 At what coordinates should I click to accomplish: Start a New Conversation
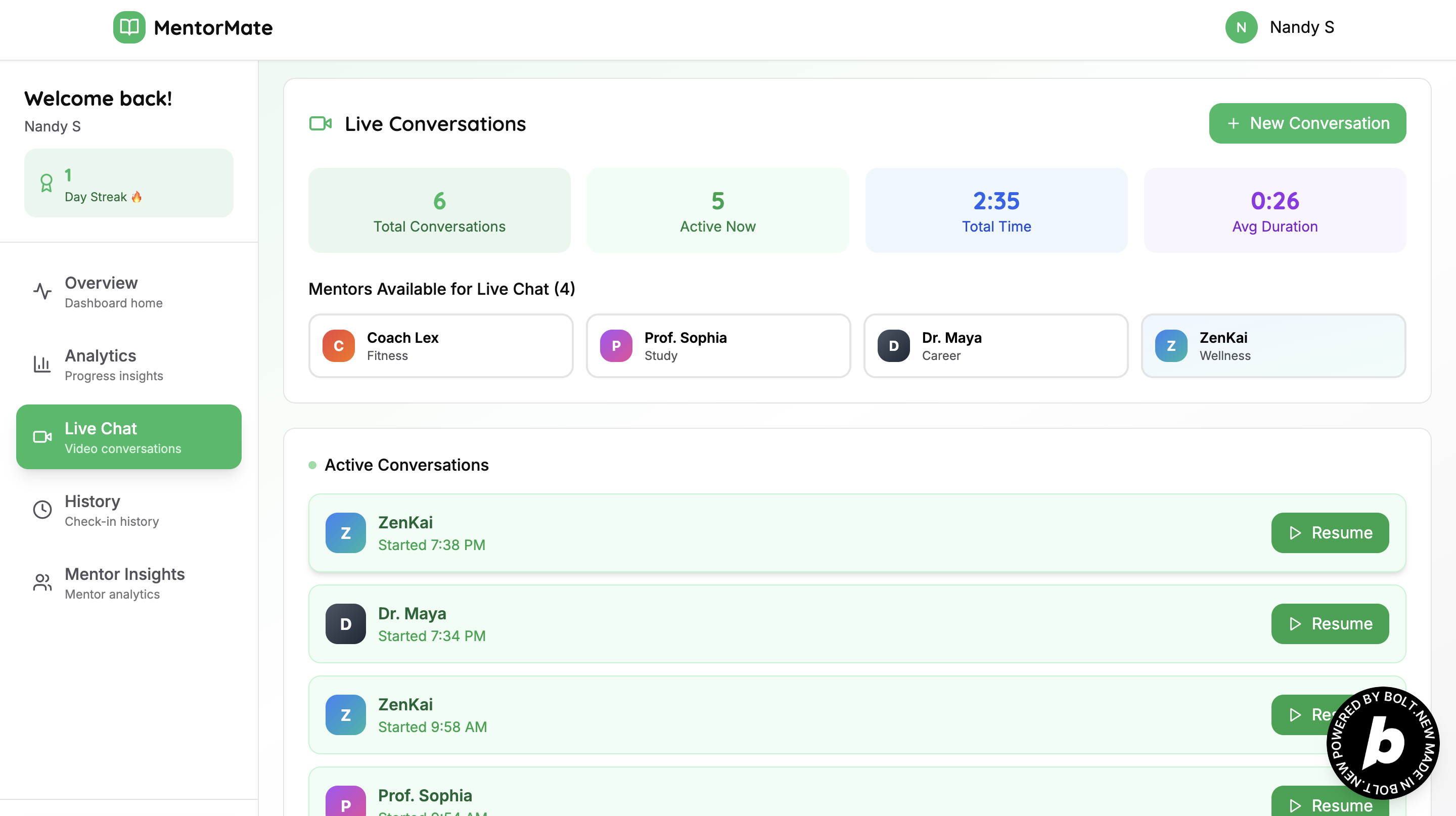coord(1307,123)
